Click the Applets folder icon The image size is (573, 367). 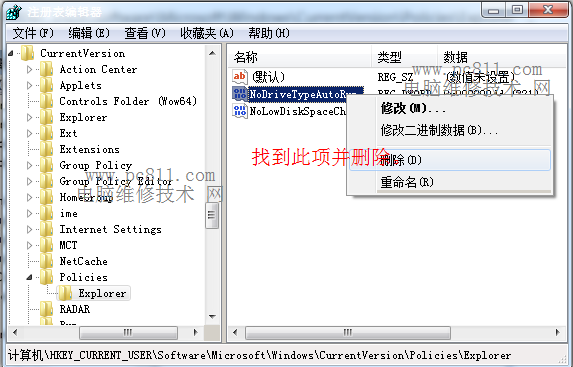[x=46, y=86]
